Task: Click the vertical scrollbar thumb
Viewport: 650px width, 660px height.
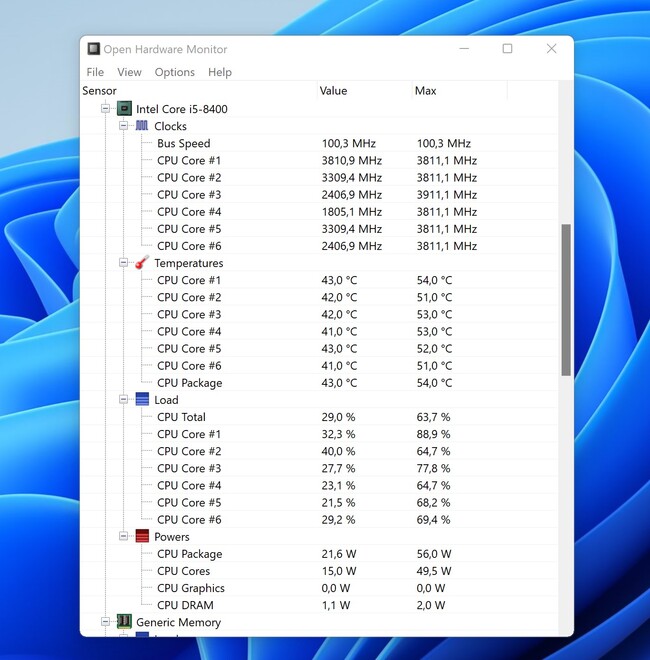Action: click(x=566, y=300)
